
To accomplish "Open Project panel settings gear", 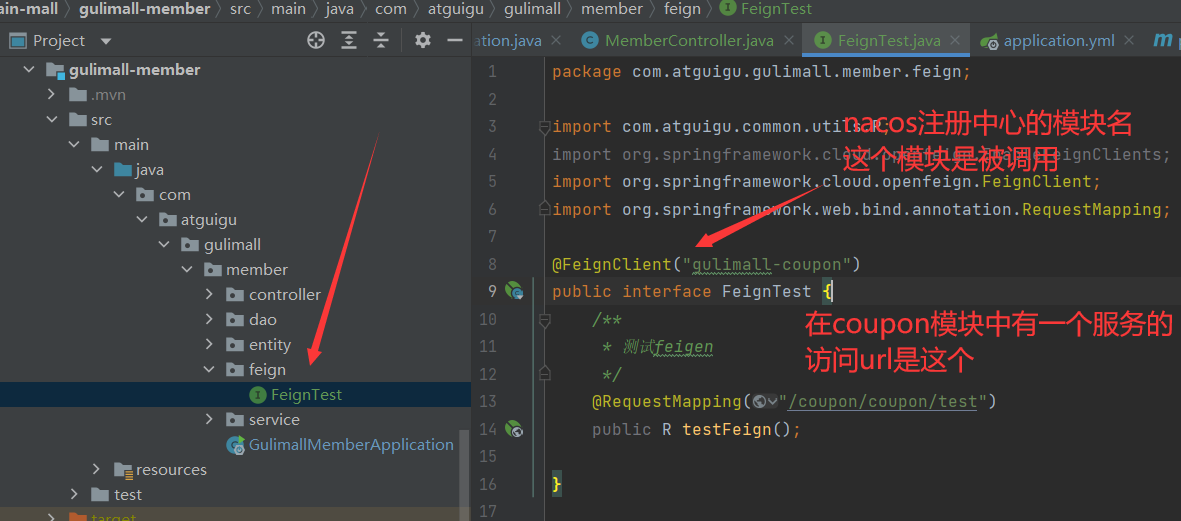I will click(423, 41).
